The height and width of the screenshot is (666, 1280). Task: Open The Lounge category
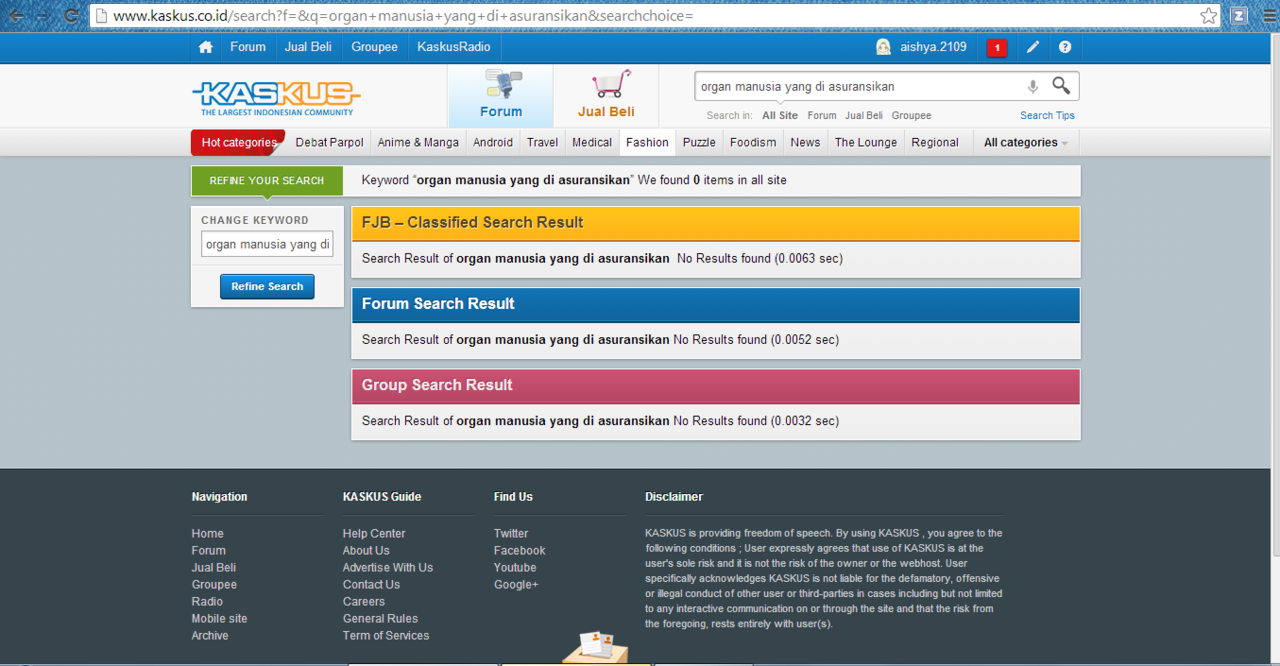866,142
